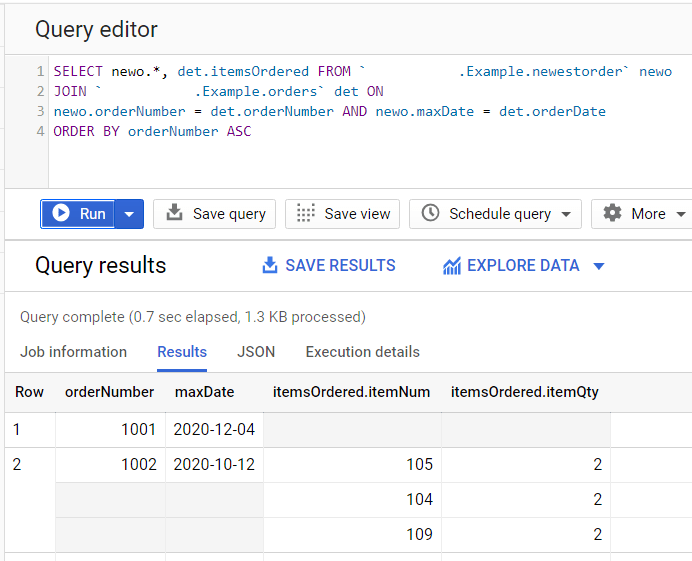Click the Run play icon

61,213
